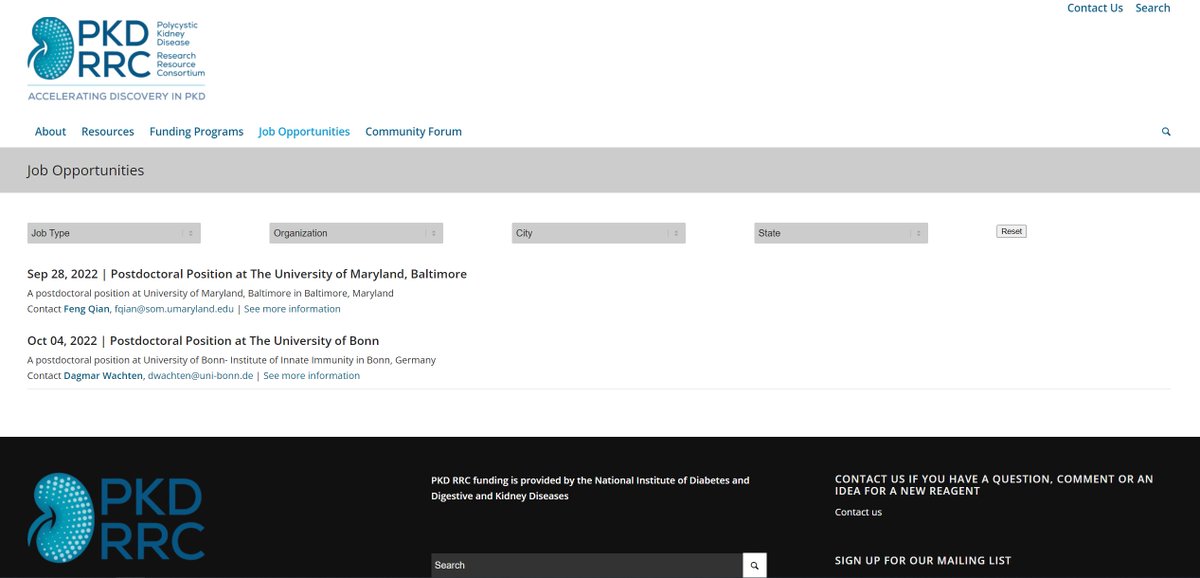Click the stepper arrows on the City dropdown

pyautogui.click(x=676, y=232)
